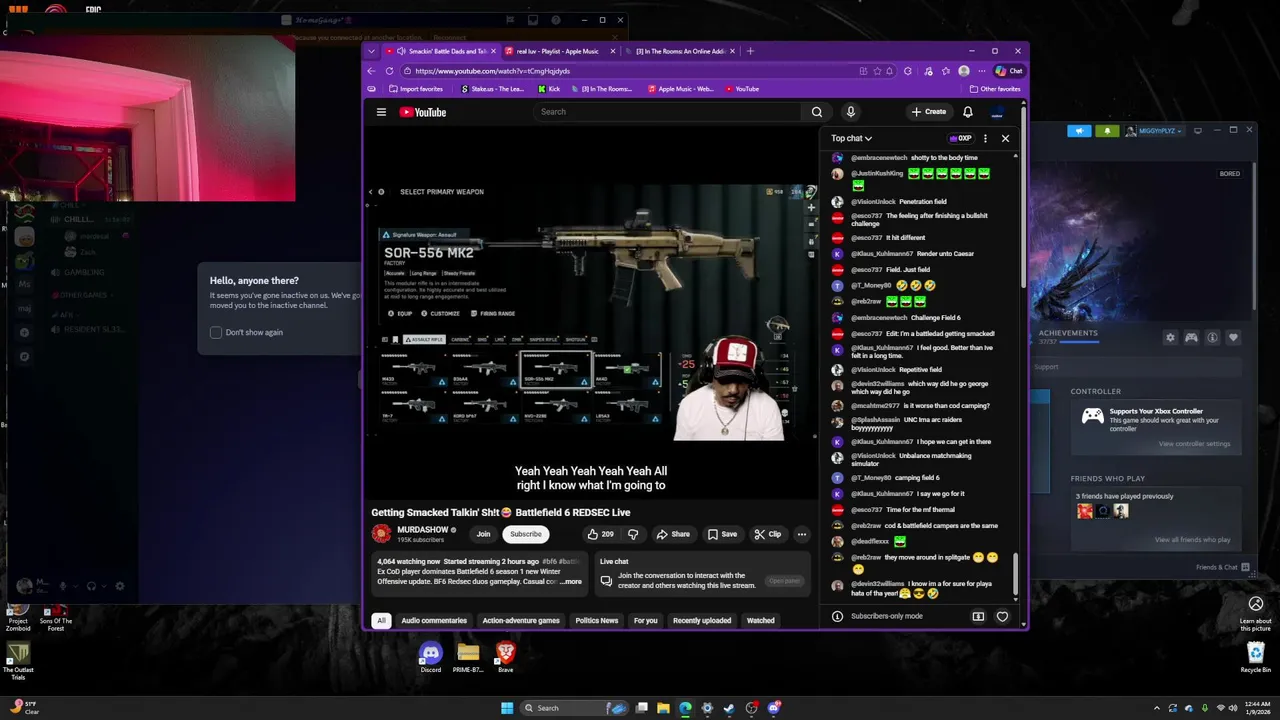Click the YouTube logo to go home
Screen dimensions: 1280x720
423,112
